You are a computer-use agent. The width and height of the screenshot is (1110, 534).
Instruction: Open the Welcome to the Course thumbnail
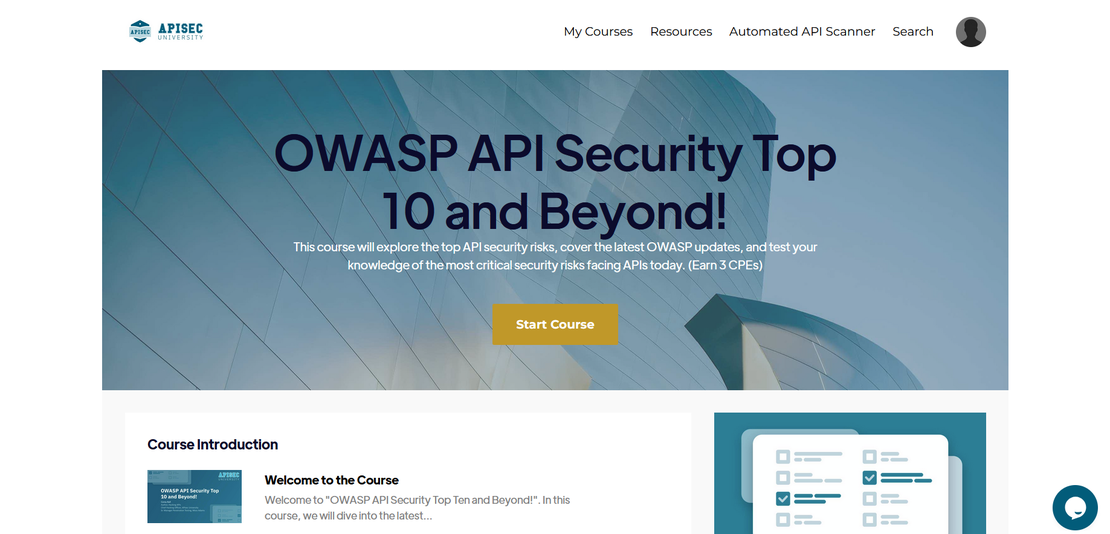pyautogui.click(x=194, y=496)
